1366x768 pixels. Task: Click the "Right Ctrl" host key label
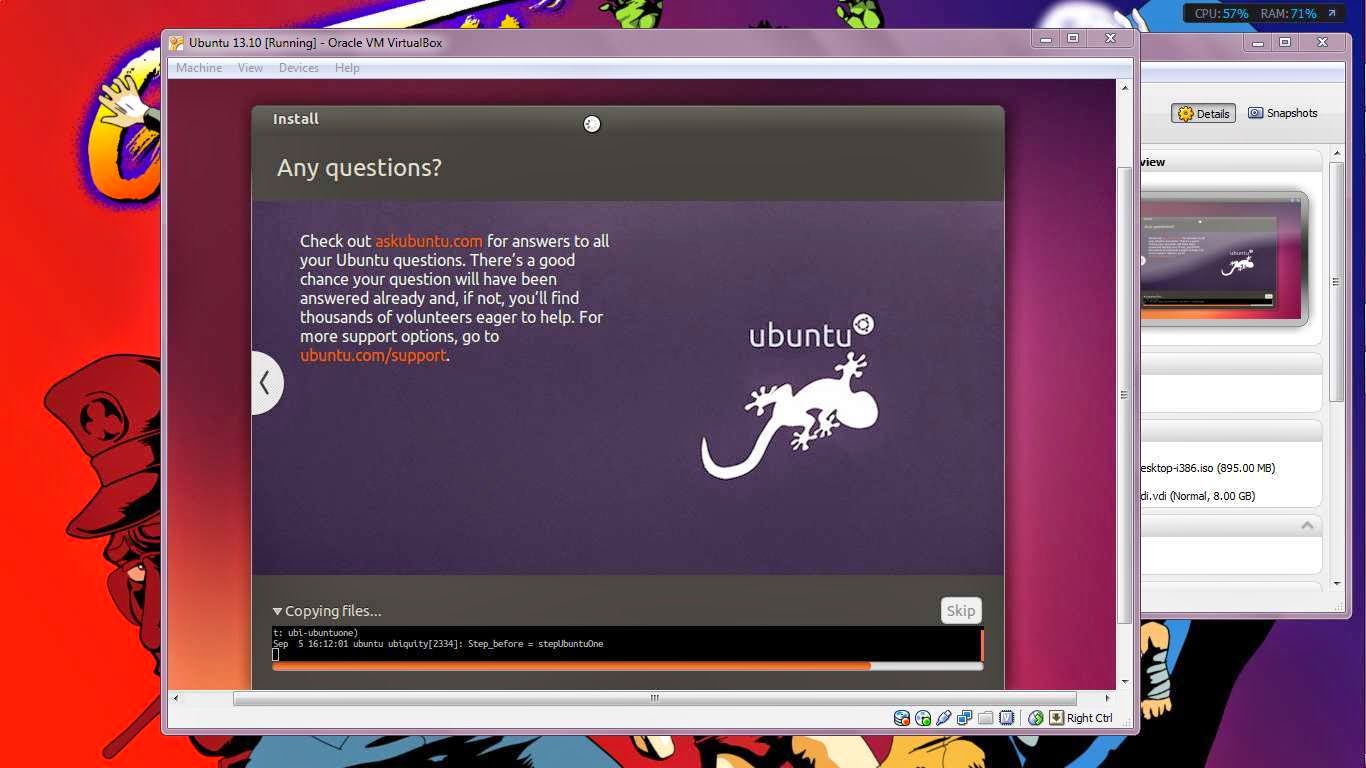[1089, 718]
